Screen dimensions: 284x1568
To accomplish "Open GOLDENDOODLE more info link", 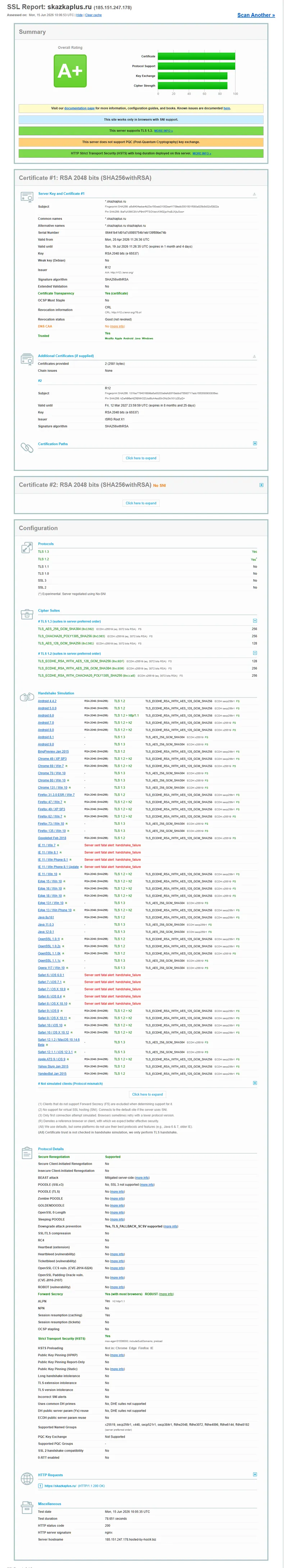I will [118, 1205].
